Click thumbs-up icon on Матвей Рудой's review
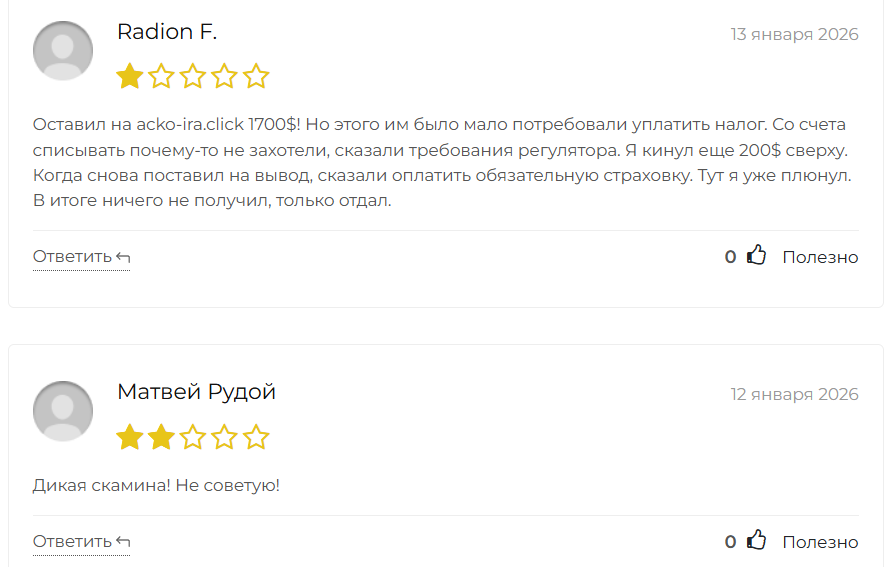 tap(757, 541)
